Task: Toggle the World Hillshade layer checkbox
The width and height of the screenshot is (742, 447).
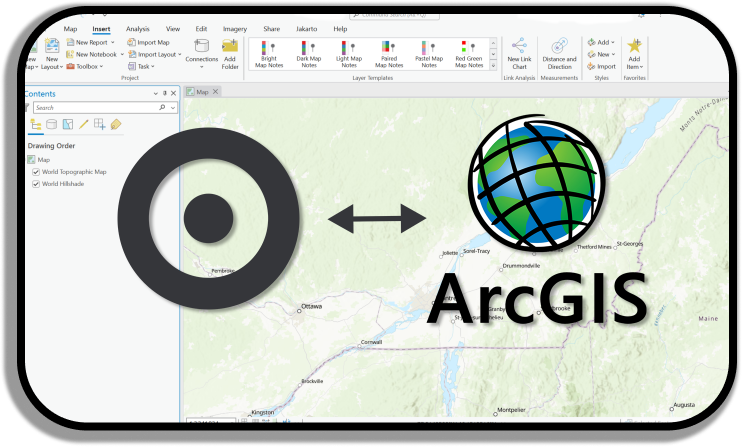Action: click(35, 184)
